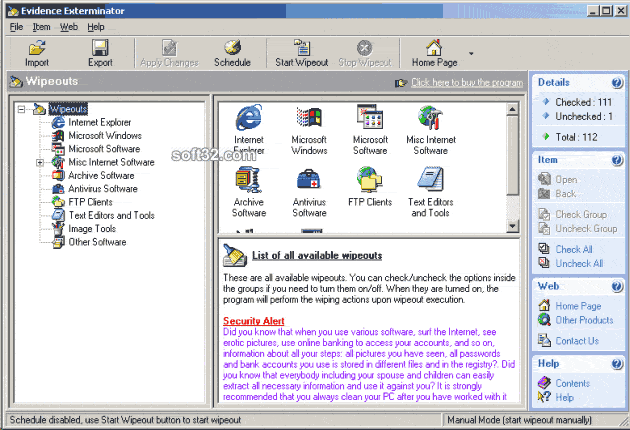Click 'List of all available wipeouts' heading
The width and height of the screenshot is (630, 430).
pos(317,255)
